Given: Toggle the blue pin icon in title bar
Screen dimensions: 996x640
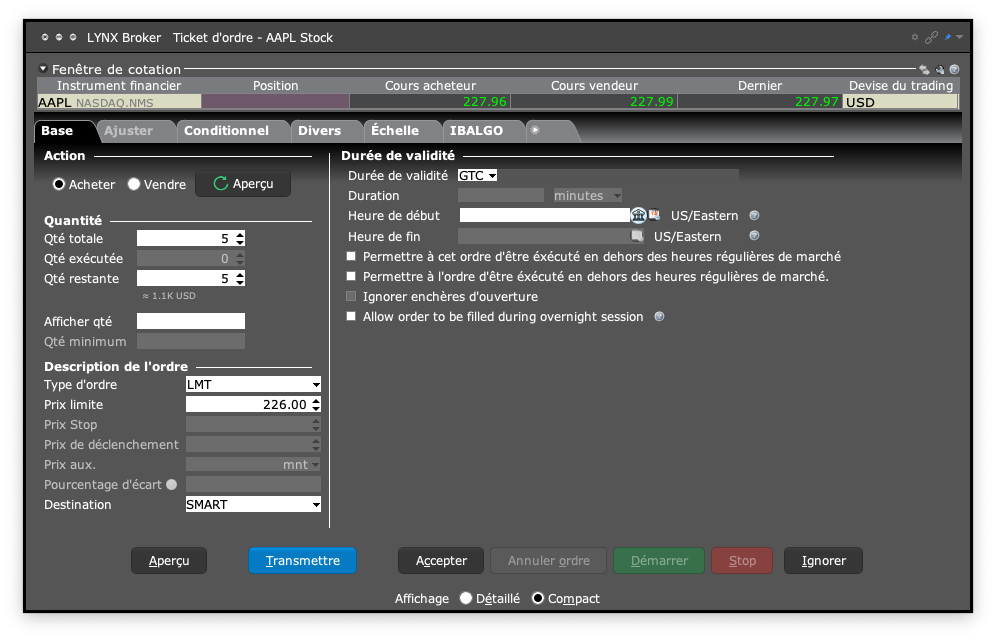Looking at the screenshot, I should 948,37.
